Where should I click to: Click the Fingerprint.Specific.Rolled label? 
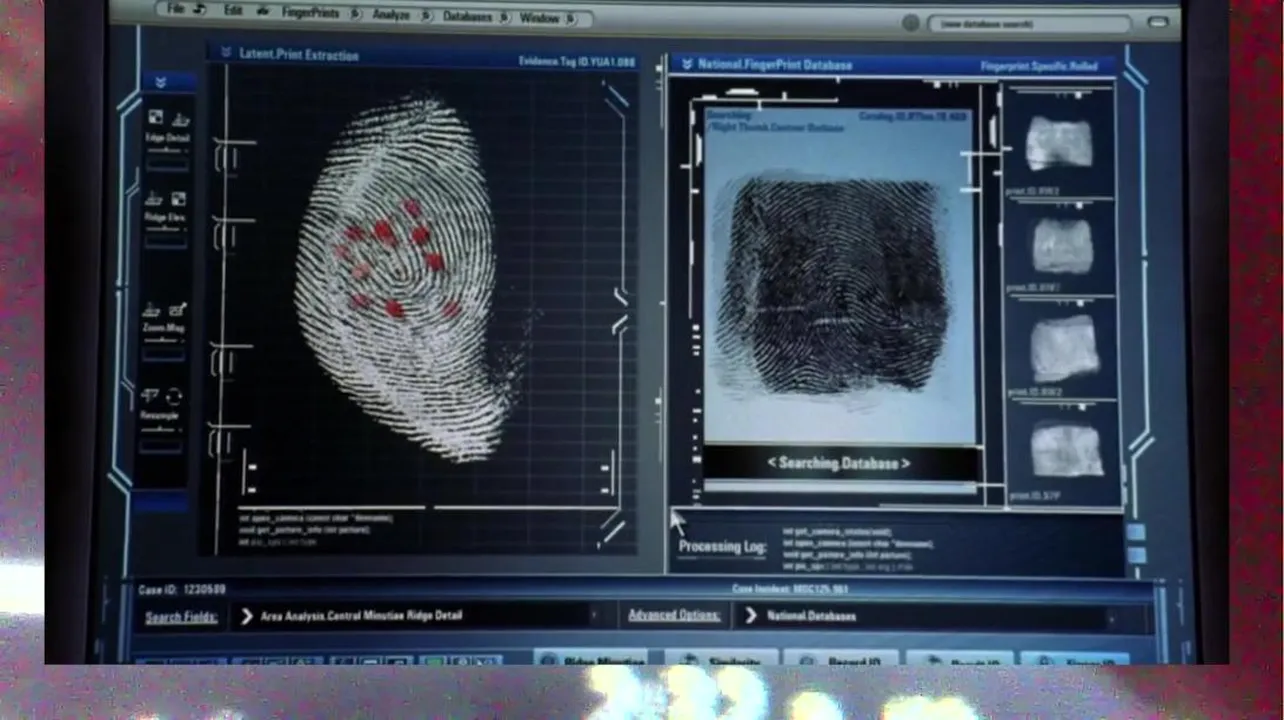[1039, 67]
